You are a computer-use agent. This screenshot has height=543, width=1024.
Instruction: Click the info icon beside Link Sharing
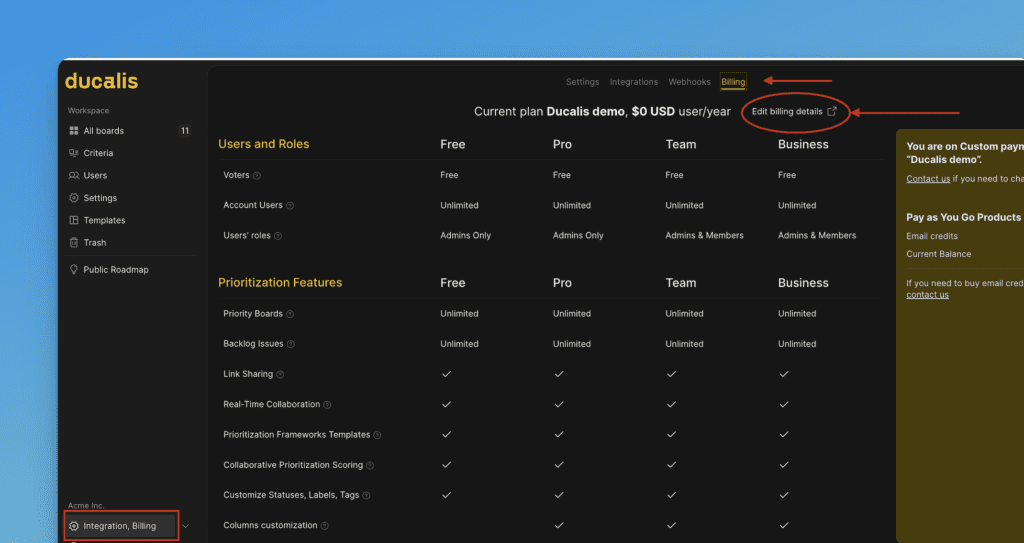(280, 375)
